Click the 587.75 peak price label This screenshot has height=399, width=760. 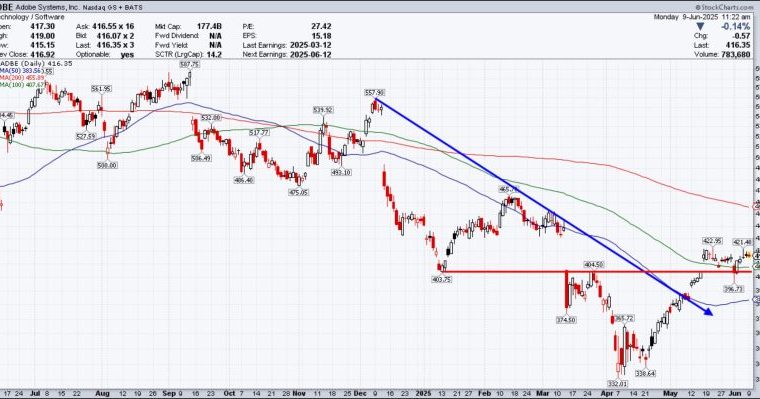189,64
